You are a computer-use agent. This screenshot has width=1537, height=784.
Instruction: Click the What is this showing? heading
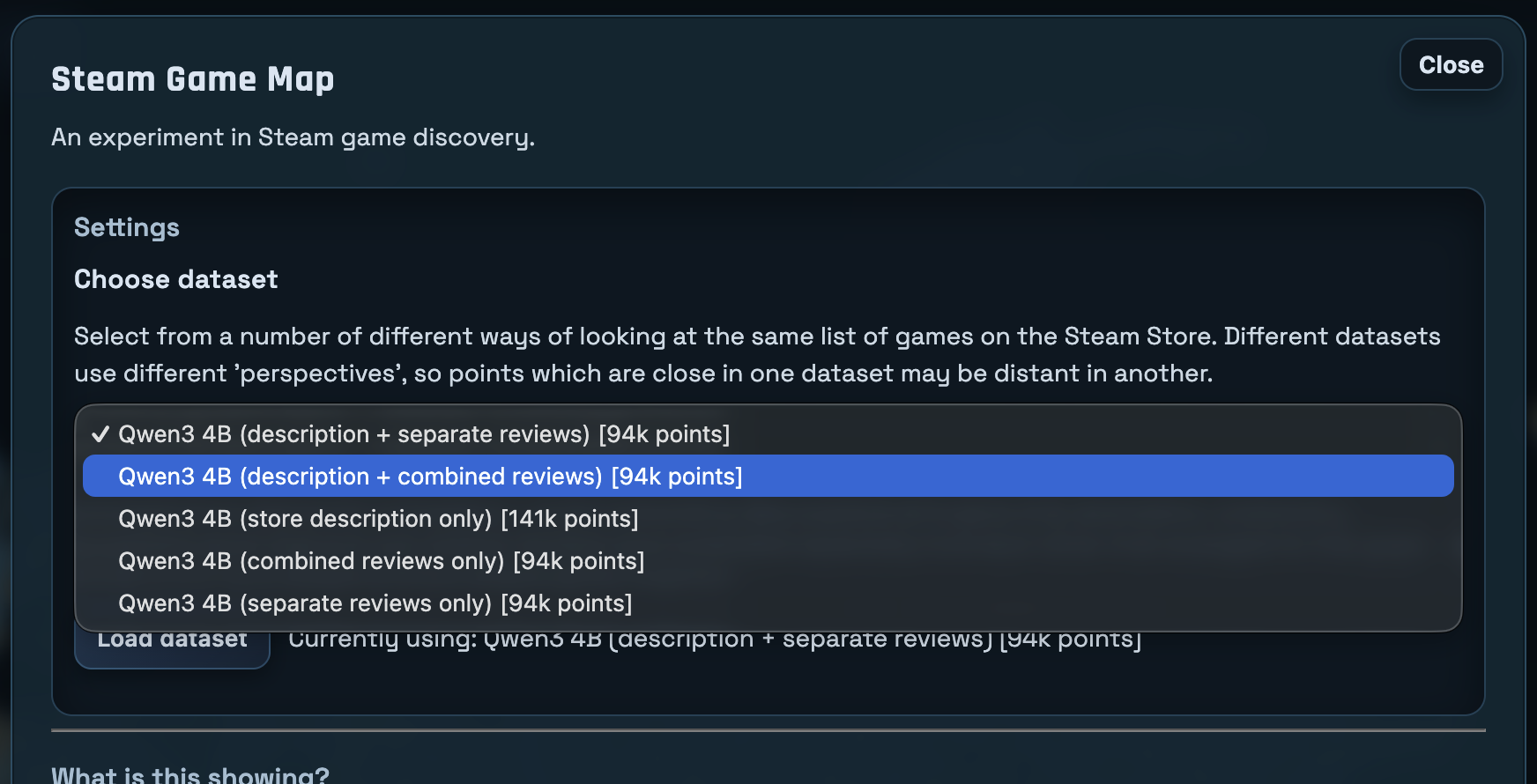pyautogui.click(x=190, y=775)
